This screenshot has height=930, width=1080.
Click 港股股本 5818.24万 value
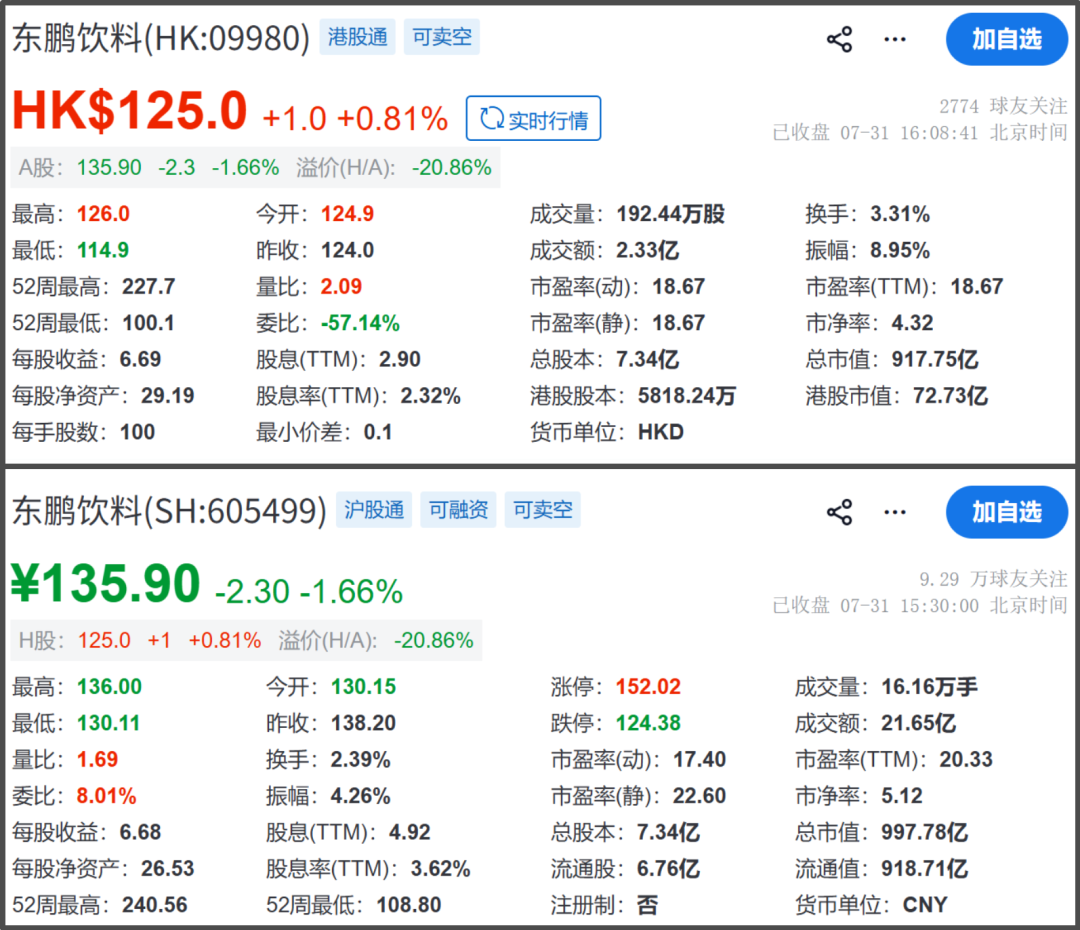point(687,396)
